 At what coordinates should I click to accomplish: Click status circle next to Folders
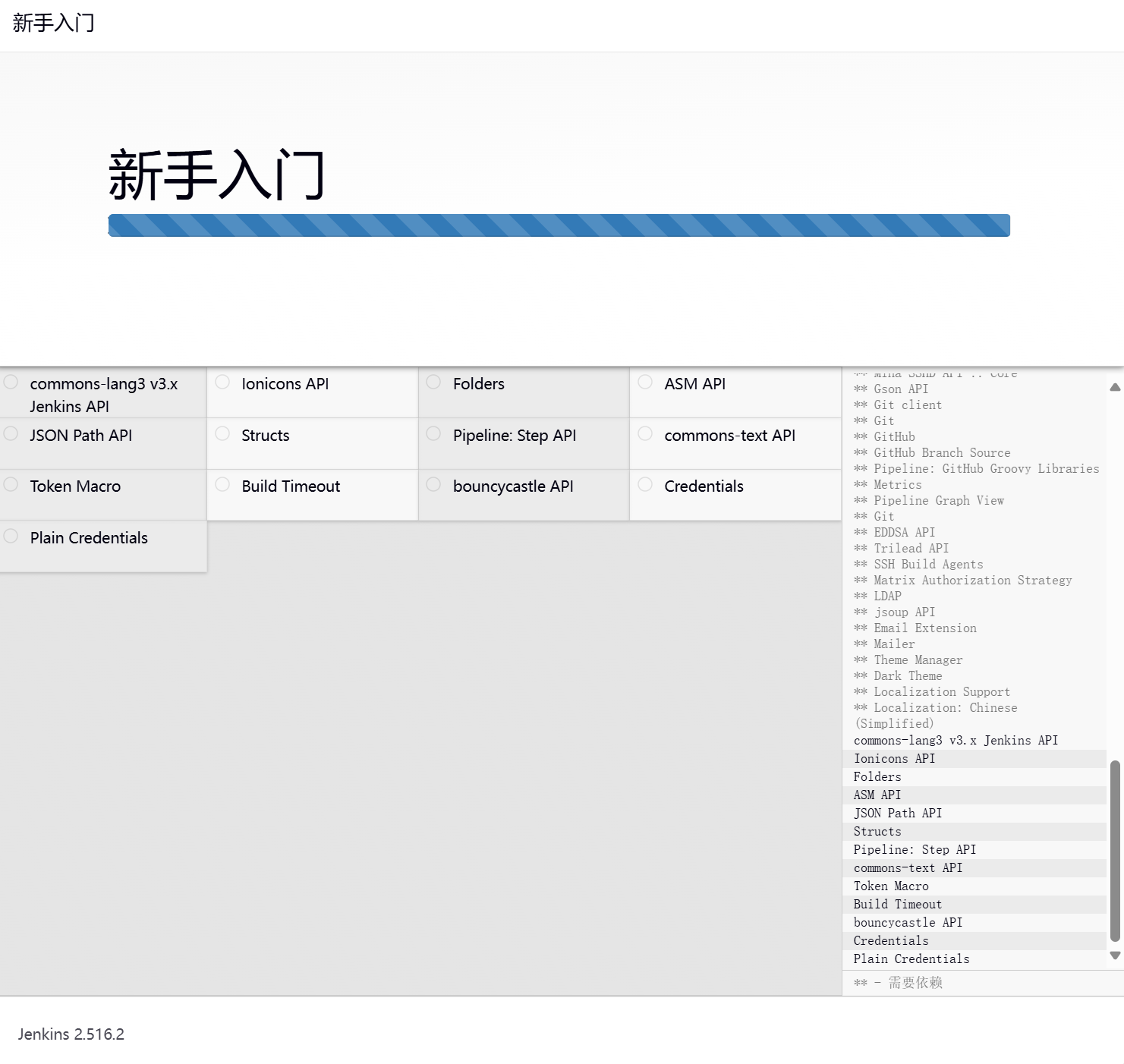[x=433, y=382]
